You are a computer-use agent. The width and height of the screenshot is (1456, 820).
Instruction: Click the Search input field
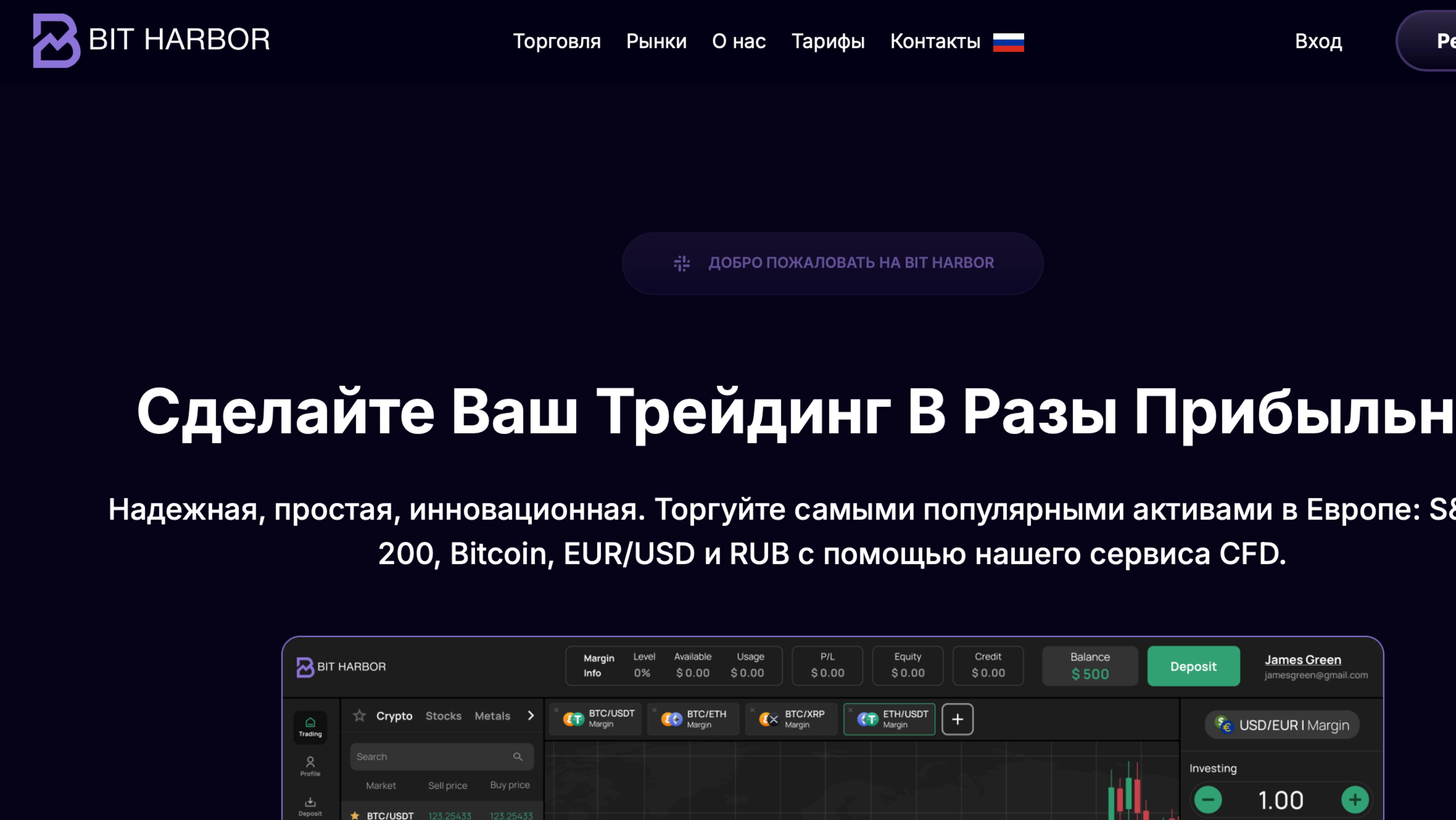click(x=441, y=757)
